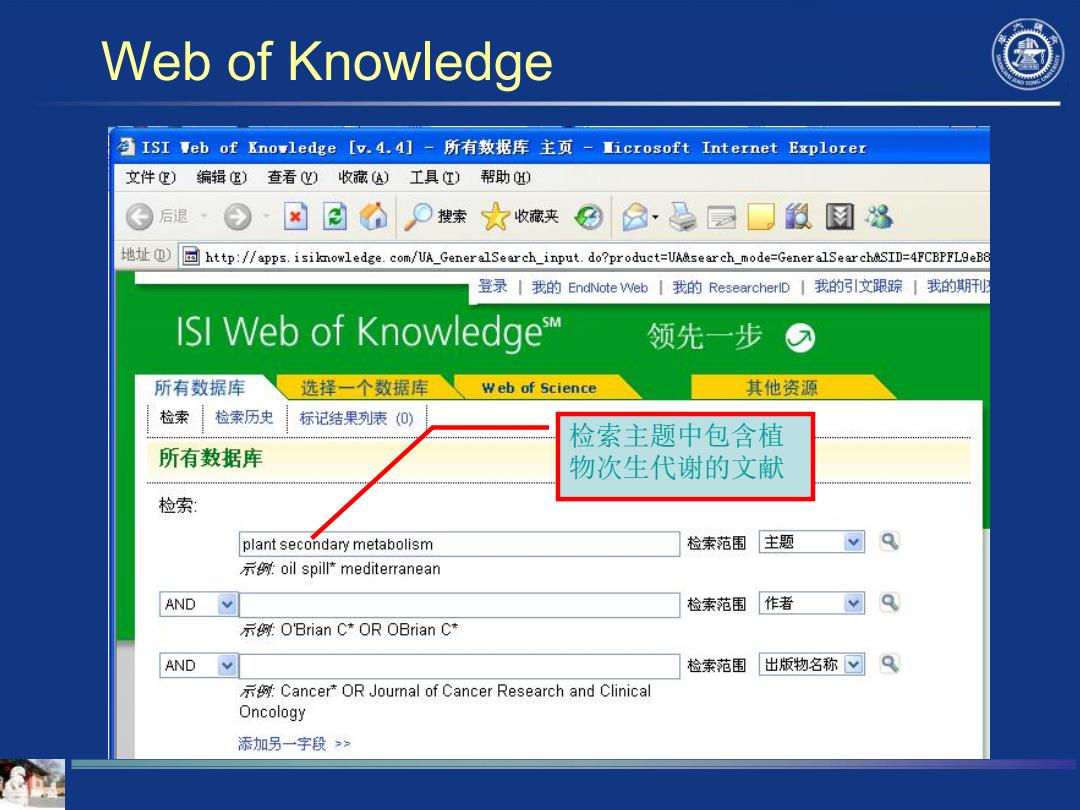Viewport: 1080px width, 810px height.
Task: Click the IE Forward arrow button
Action: pos(238,217)
